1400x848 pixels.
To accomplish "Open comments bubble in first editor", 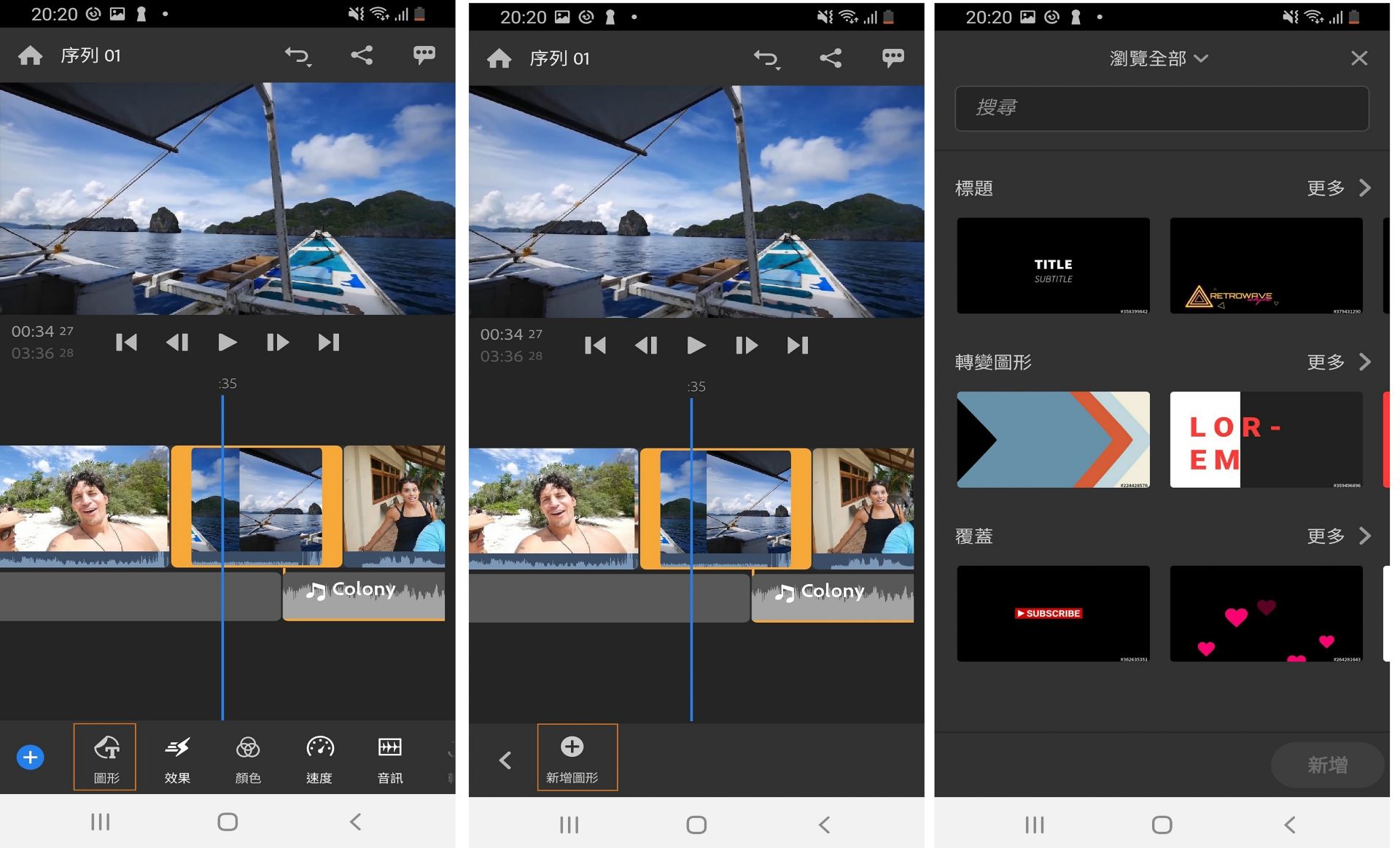I will pos(424,55).
